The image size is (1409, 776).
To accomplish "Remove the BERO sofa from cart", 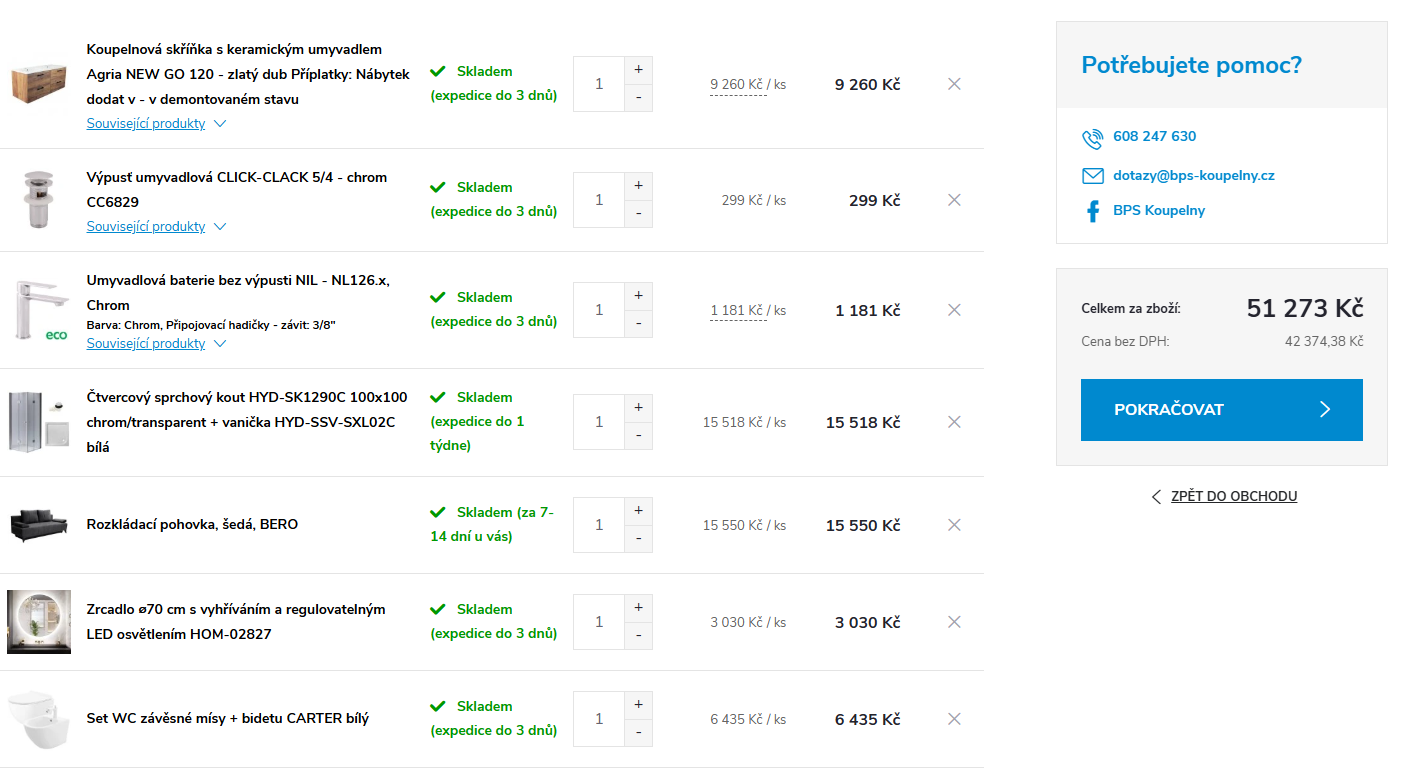I will click(954, 525).
